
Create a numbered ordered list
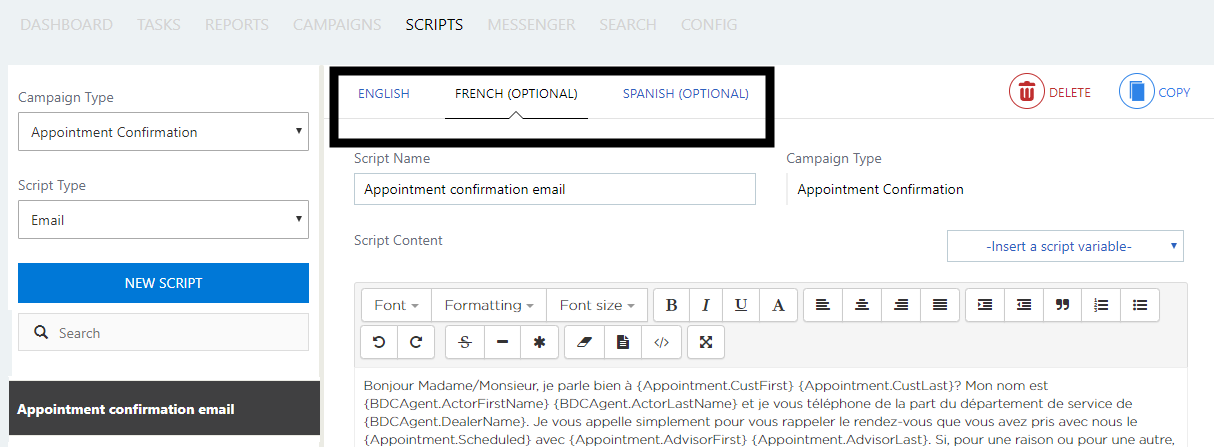coord(1101,305)
